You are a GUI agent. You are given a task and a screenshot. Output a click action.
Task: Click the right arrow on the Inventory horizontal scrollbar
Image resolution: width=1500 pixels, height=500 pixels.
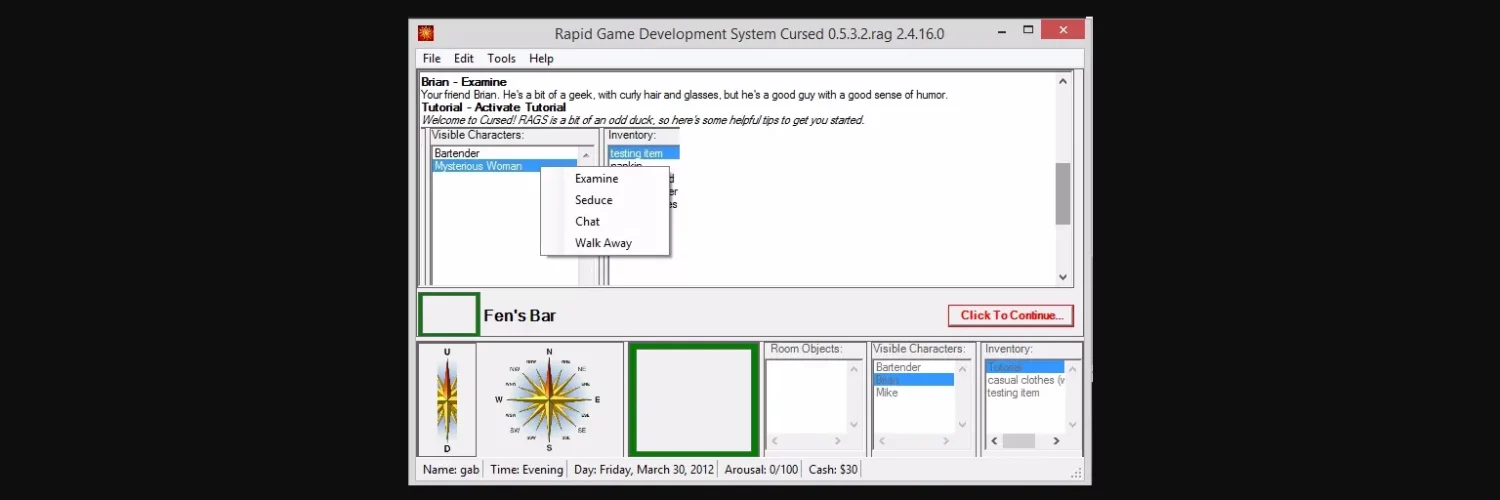click(1057, 441)
